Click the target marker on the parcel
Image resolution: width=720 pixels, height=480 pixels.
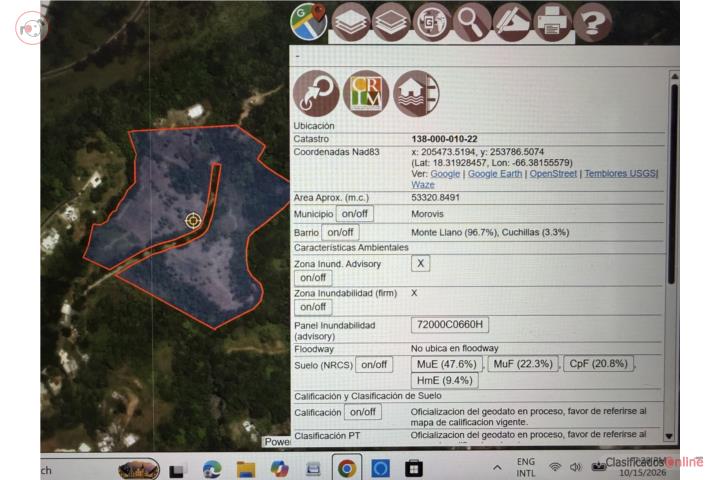coord(193,221)
